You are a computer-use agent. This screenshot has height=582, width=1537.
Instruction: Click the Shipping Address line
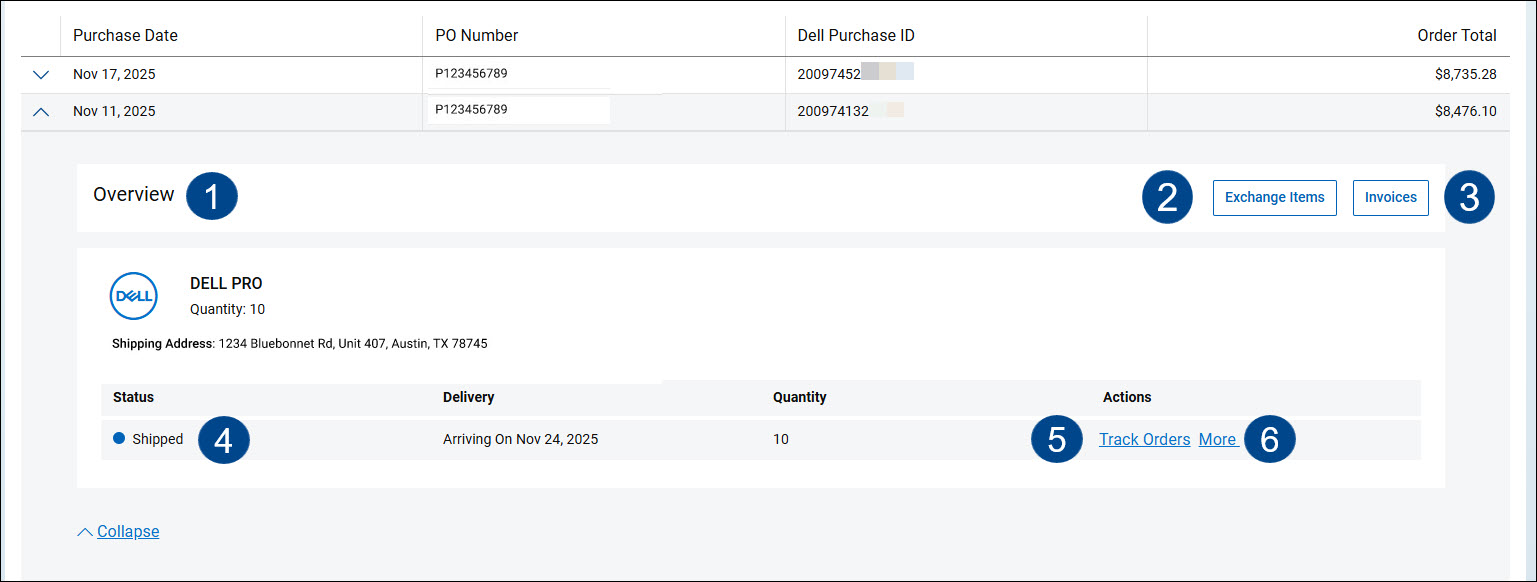pos(300,343)
